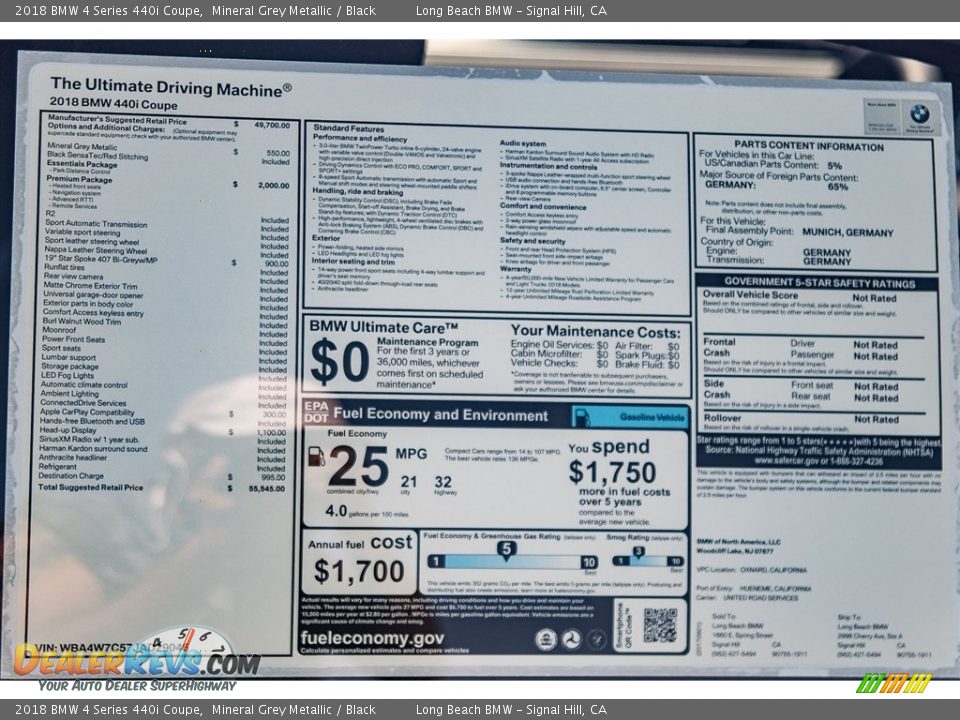Click the EPA seal next to fueleconomy.gov
Image resolution: width=960 pixels, height=720 pixels.
546,637
